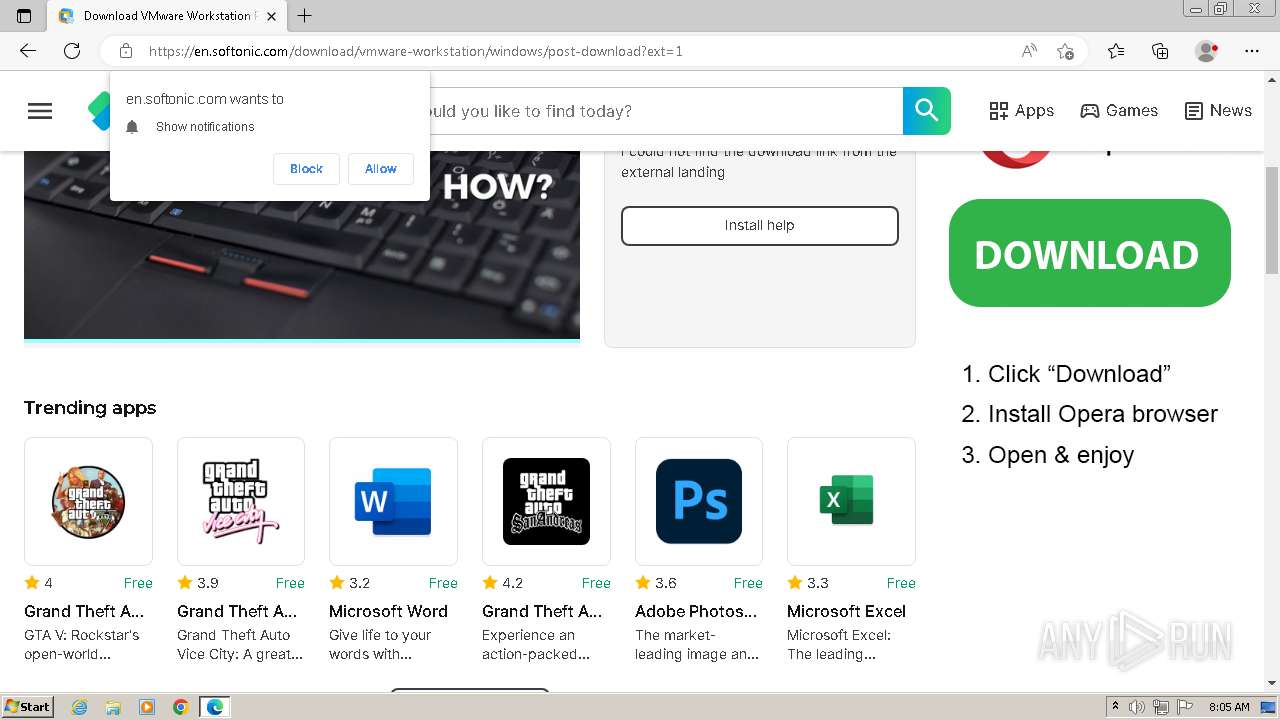
Task: Launch Internet Explorer from taskbar
Action: click(x=80, y=707)
